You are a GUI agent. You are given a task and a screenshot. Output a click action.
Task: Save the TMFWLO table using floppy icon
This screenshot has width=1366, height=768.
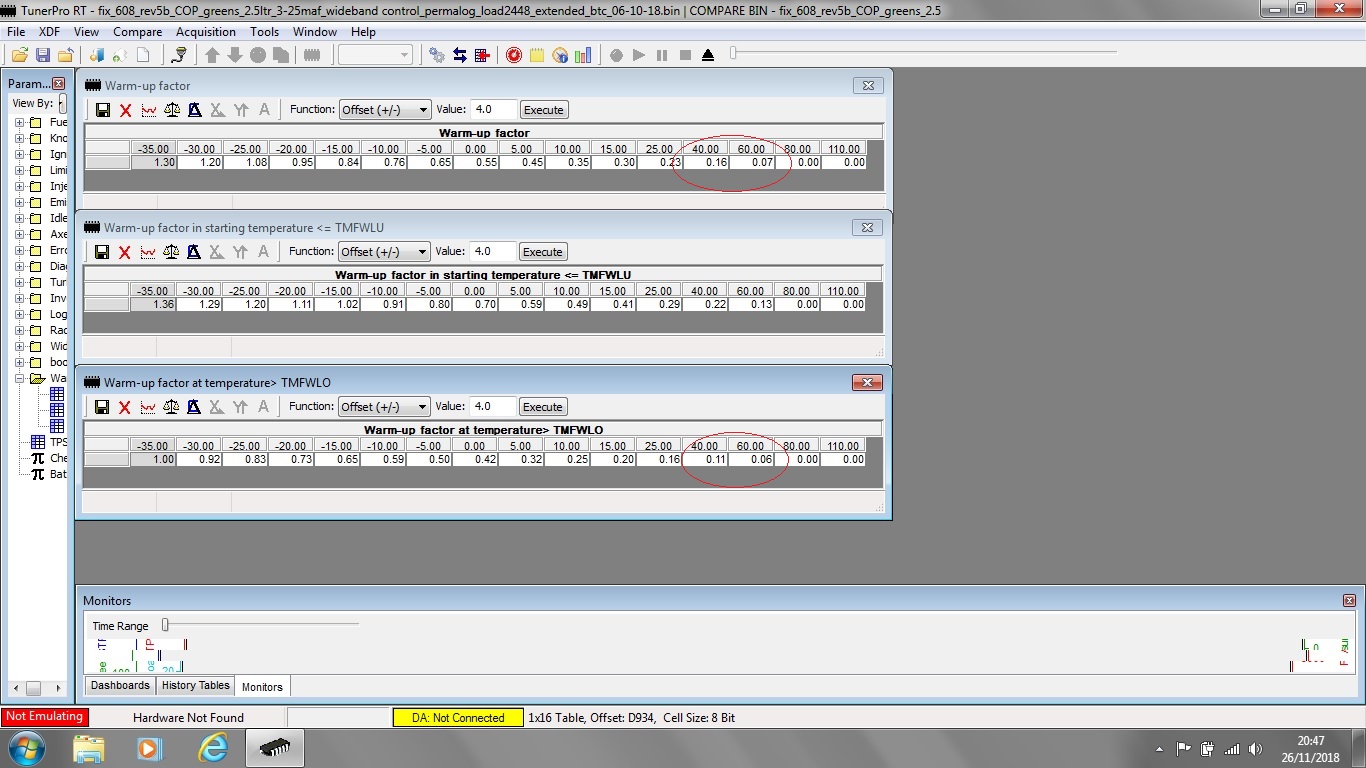tap(102, 407)
